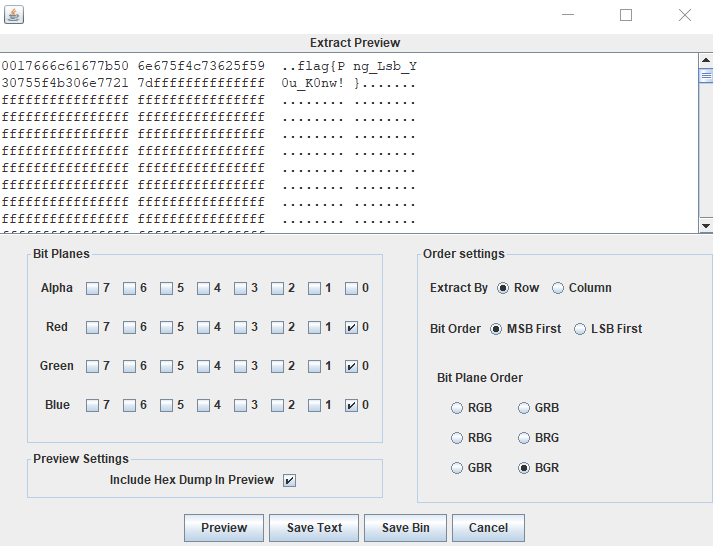
Task: Check Alpha bit plane 0
Action: pyautogui.click(x=351, y=289)
